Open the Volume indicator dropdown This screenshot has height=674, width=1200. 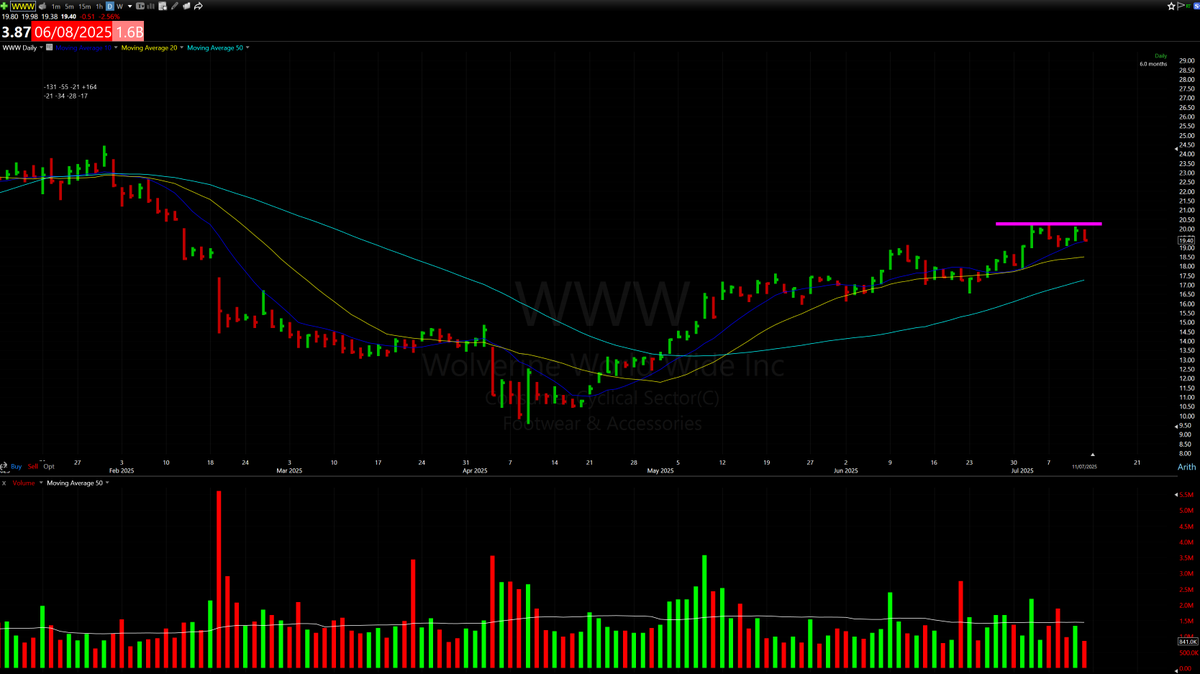[41, 482]
